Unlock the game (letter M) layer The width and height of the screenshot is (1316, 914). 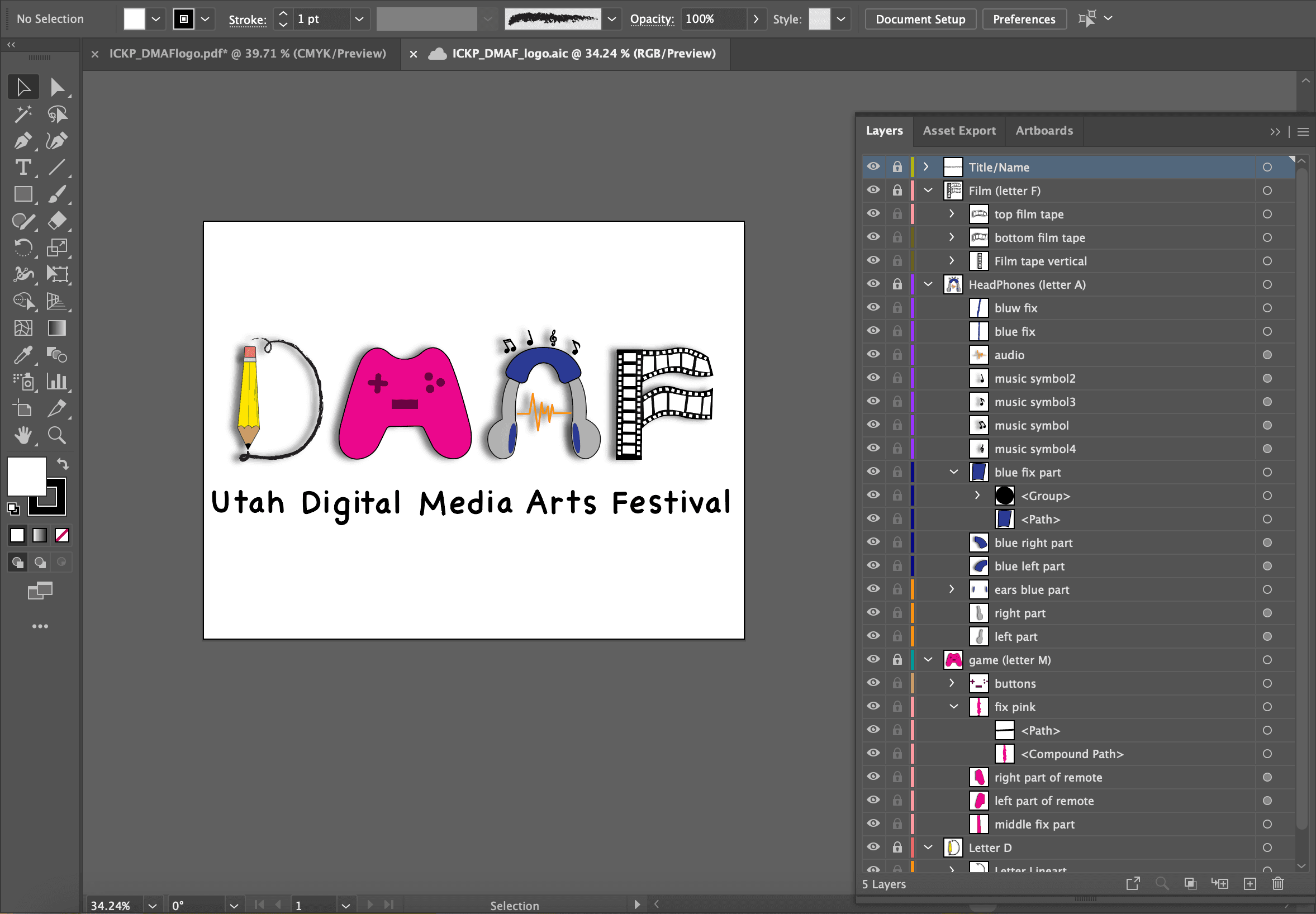[897, 659]
